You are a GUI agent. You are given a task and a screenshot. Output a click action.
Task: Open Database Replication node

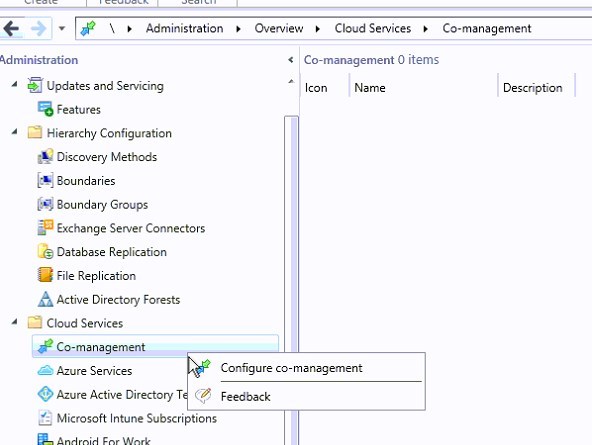[x=111, y=252]
